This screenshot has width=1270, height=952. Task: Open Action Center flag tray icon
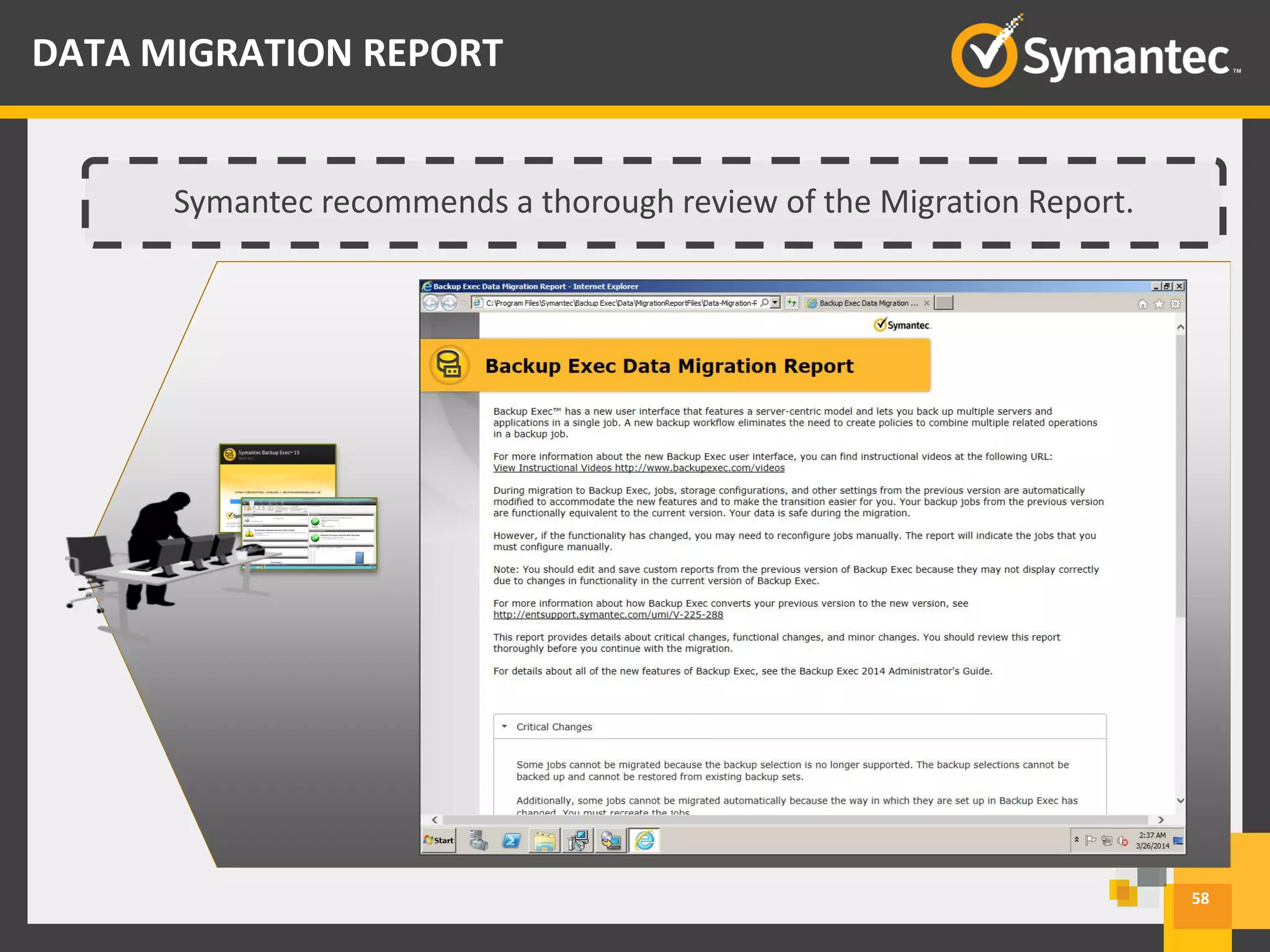1091,840
